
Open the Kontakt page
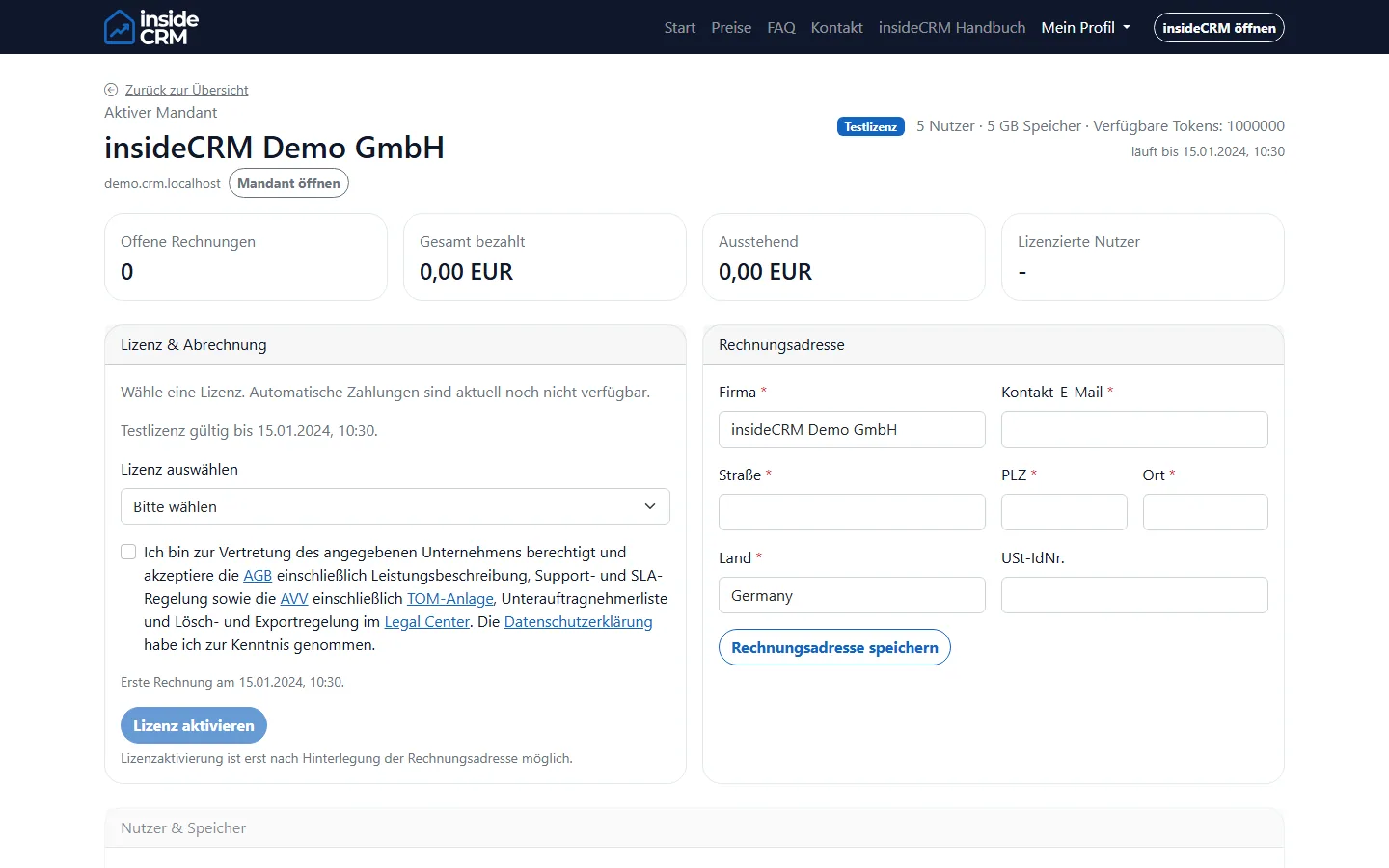(x=837, y=27)
